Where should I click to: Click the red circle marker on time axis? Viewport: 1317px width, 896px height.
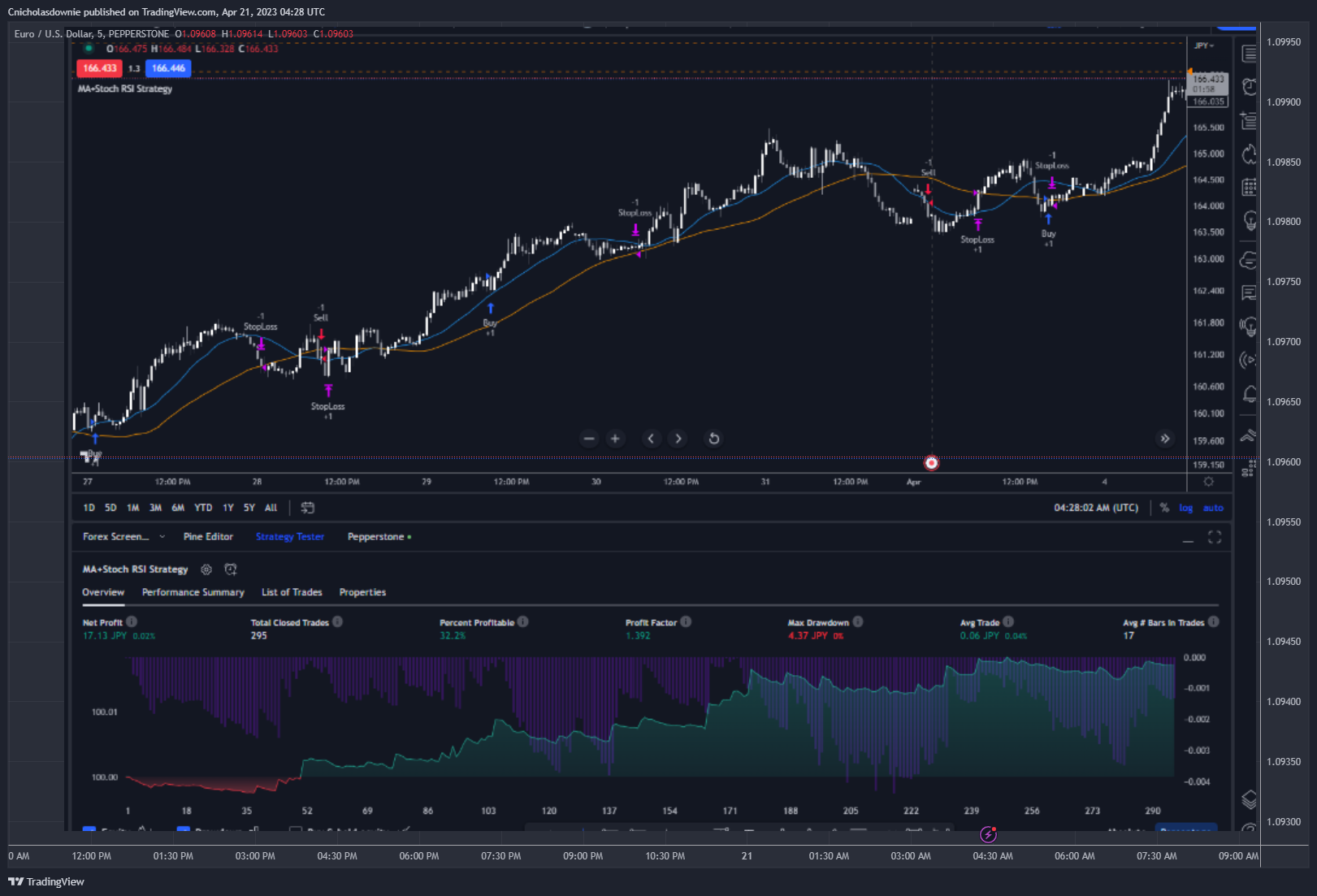(x=931, y=463)
